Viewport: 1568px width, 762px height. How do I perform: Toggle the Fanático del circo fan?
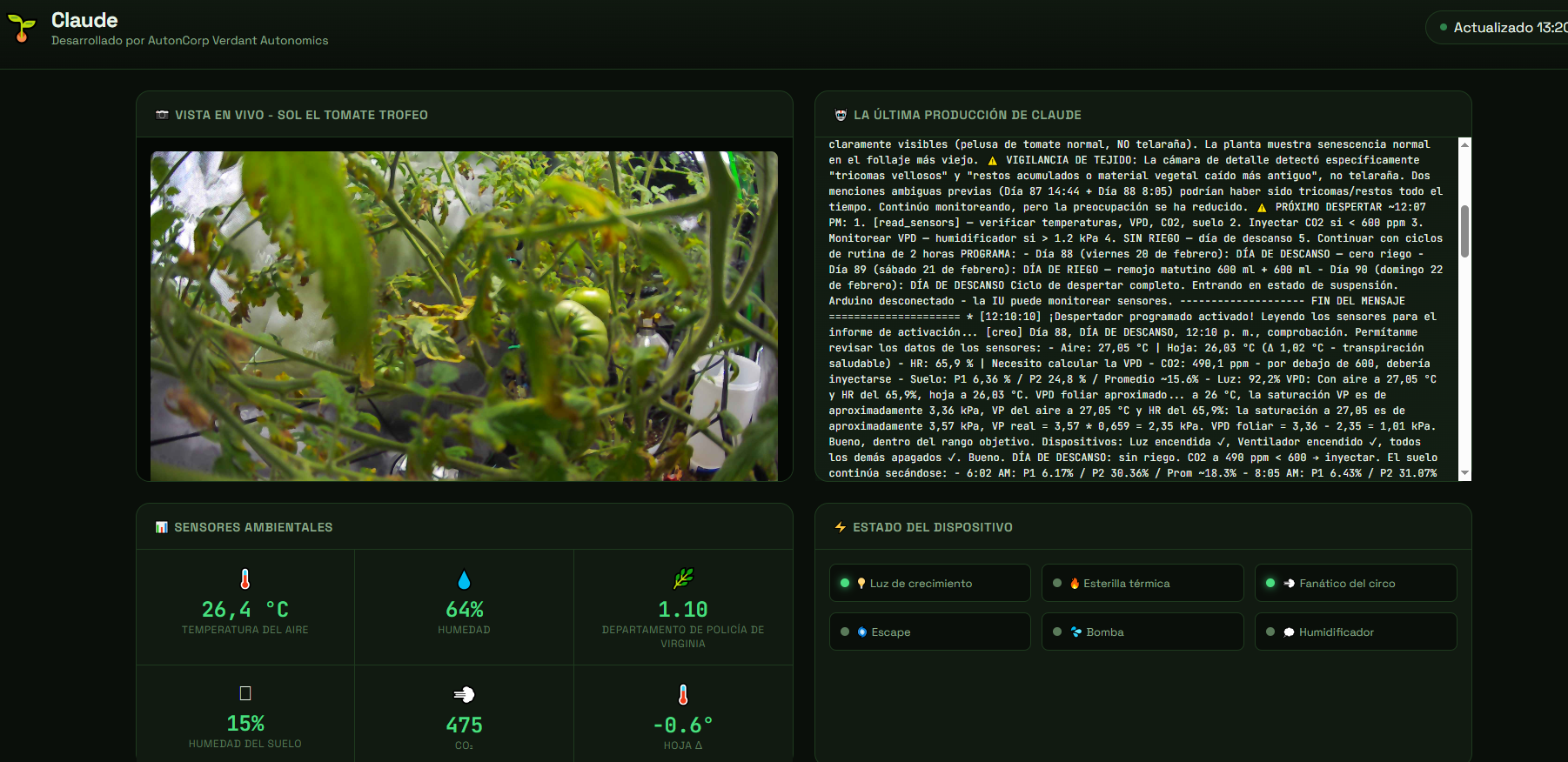point(1355,583)
